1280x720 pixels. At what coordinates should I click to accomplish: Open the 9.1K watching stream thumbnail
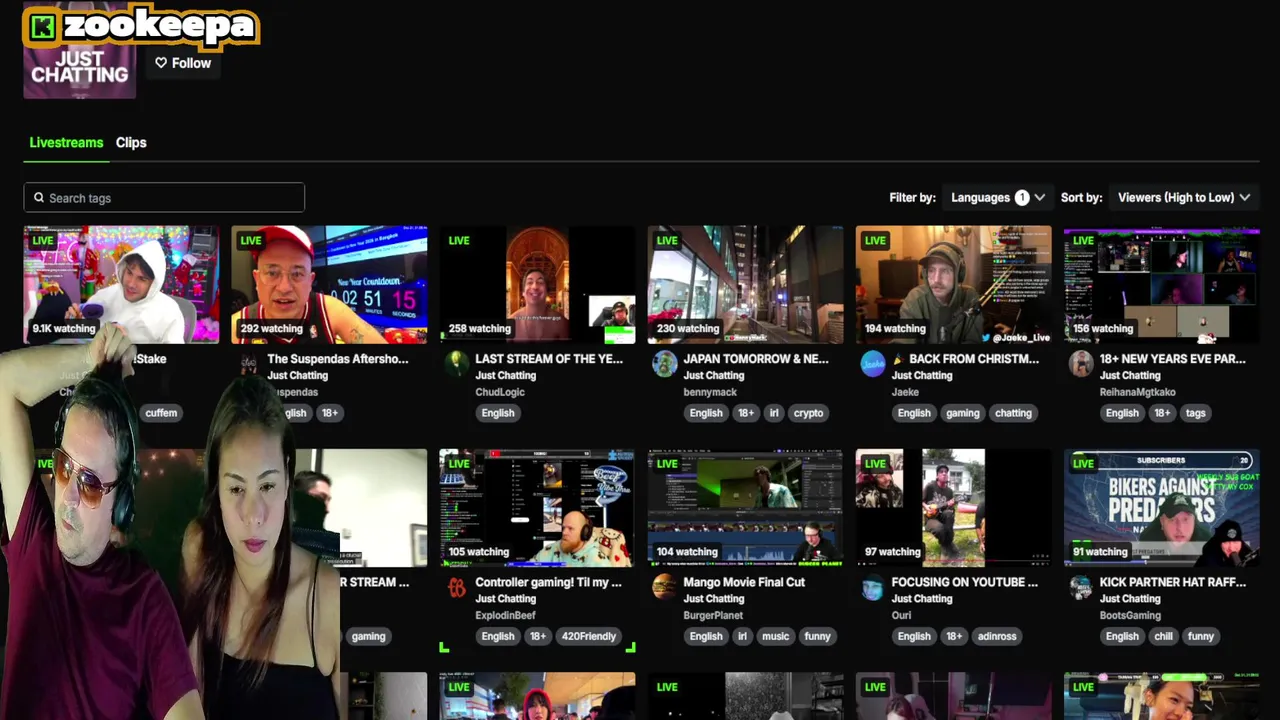pos(121,285)
